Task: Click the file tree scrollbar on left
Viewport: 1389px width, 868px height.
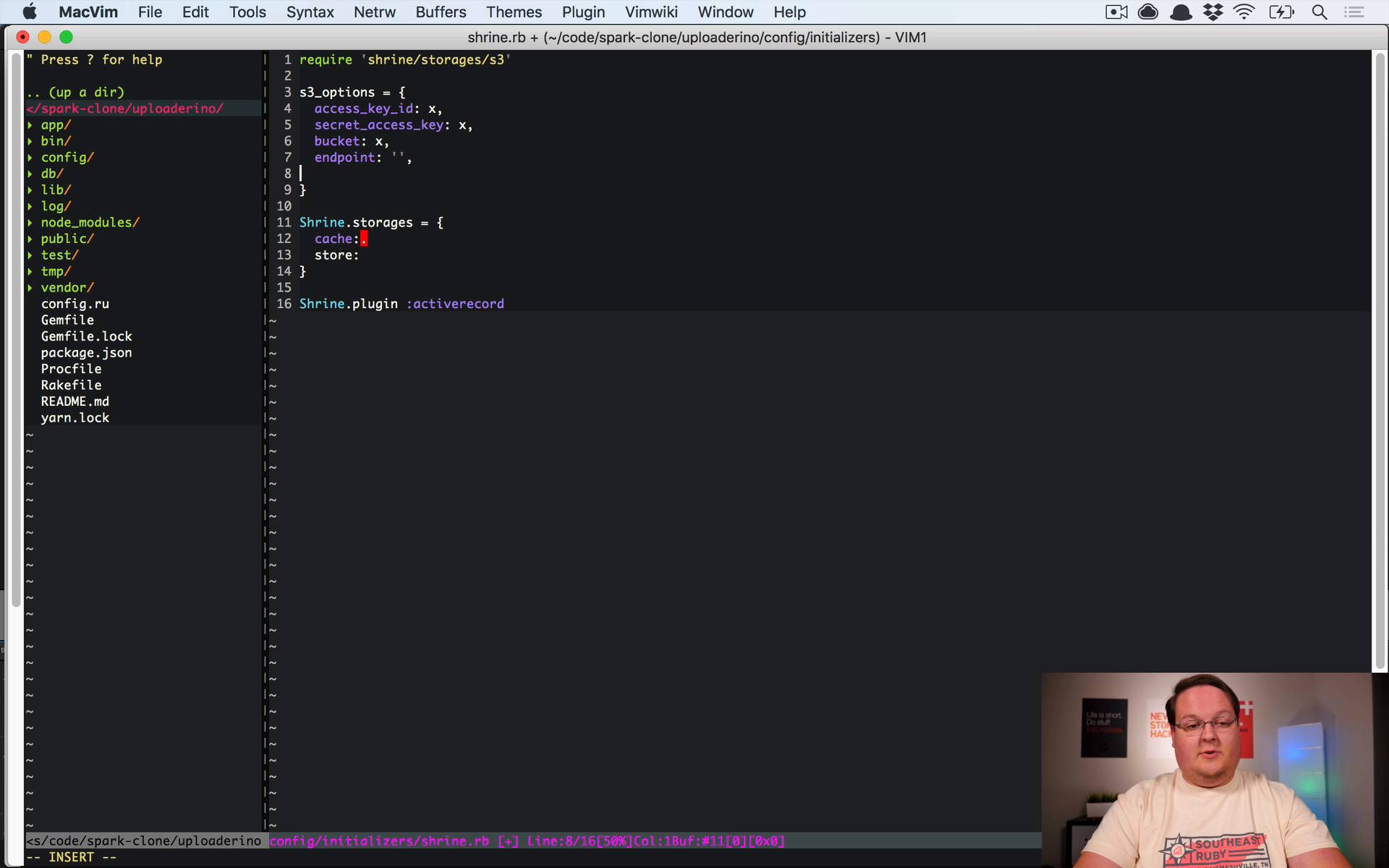Action: click(x=16, y=329)
